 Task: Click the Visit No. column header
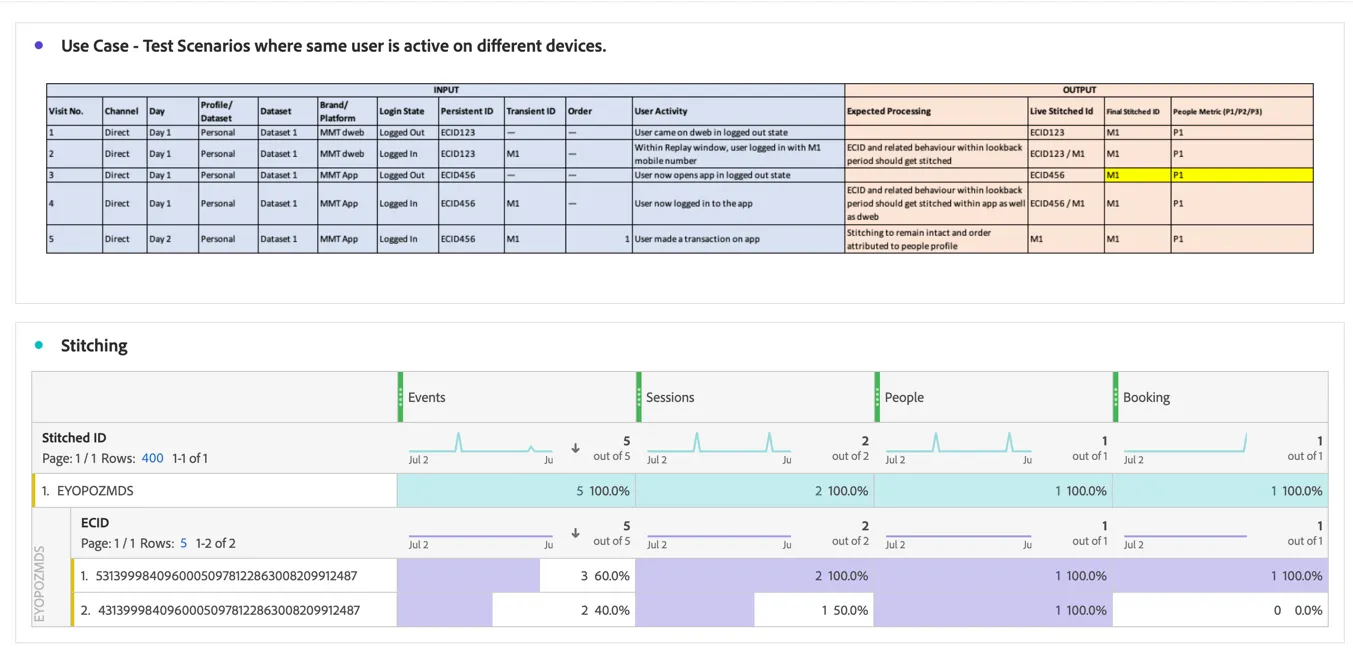(x=74, y=111)
